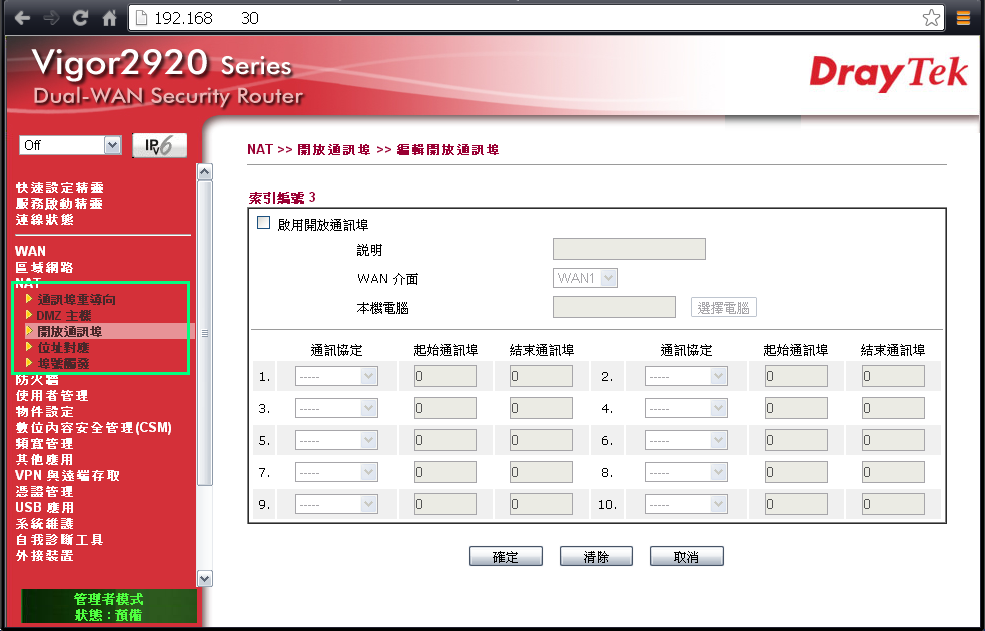Viewport: 985px width, 631px height.
Task: Click the sidebar scrollbar thumb
Action: (x=205, y=333)
